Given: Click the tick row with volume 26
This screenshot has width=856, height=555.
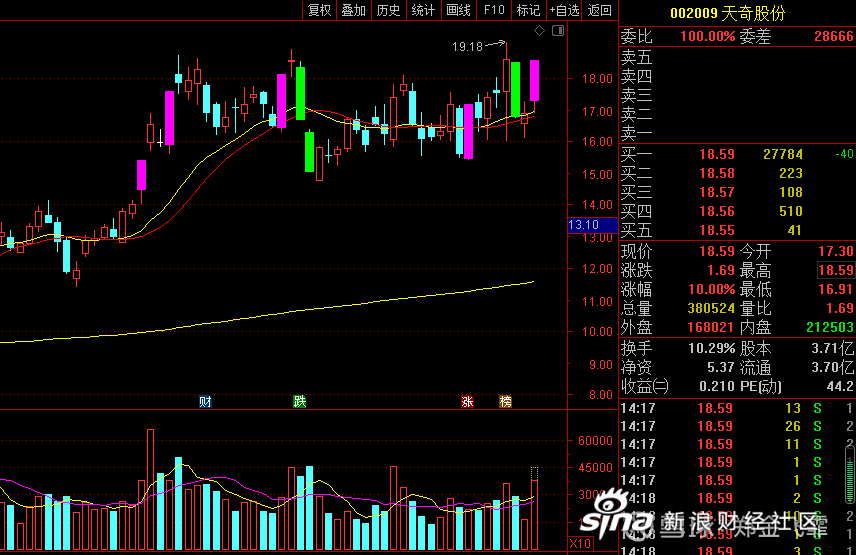Looking at the screenshot, I should click(737, 426).
